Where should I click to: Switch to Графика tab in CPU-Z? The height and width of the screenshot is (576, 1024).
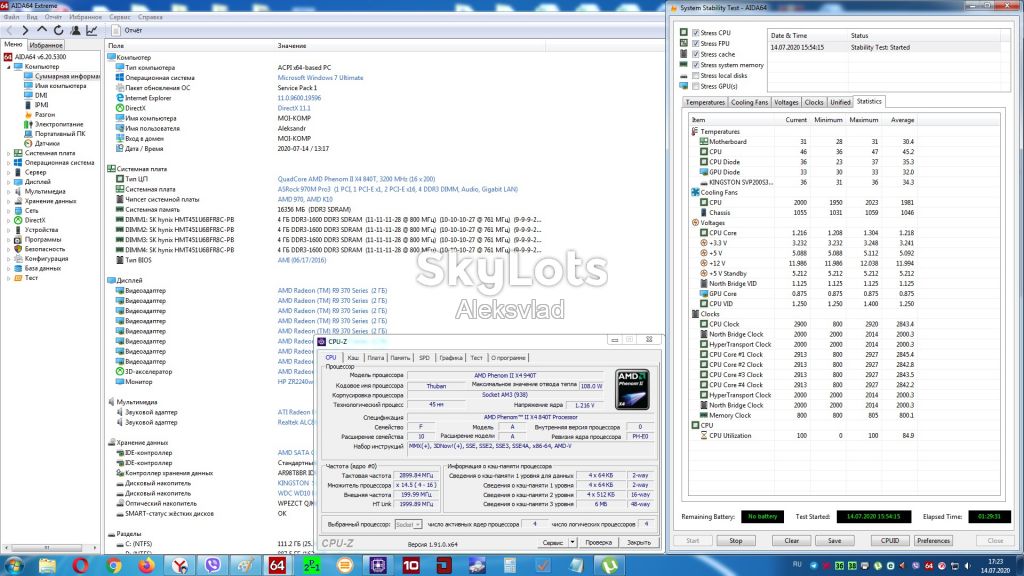[451, 358]
